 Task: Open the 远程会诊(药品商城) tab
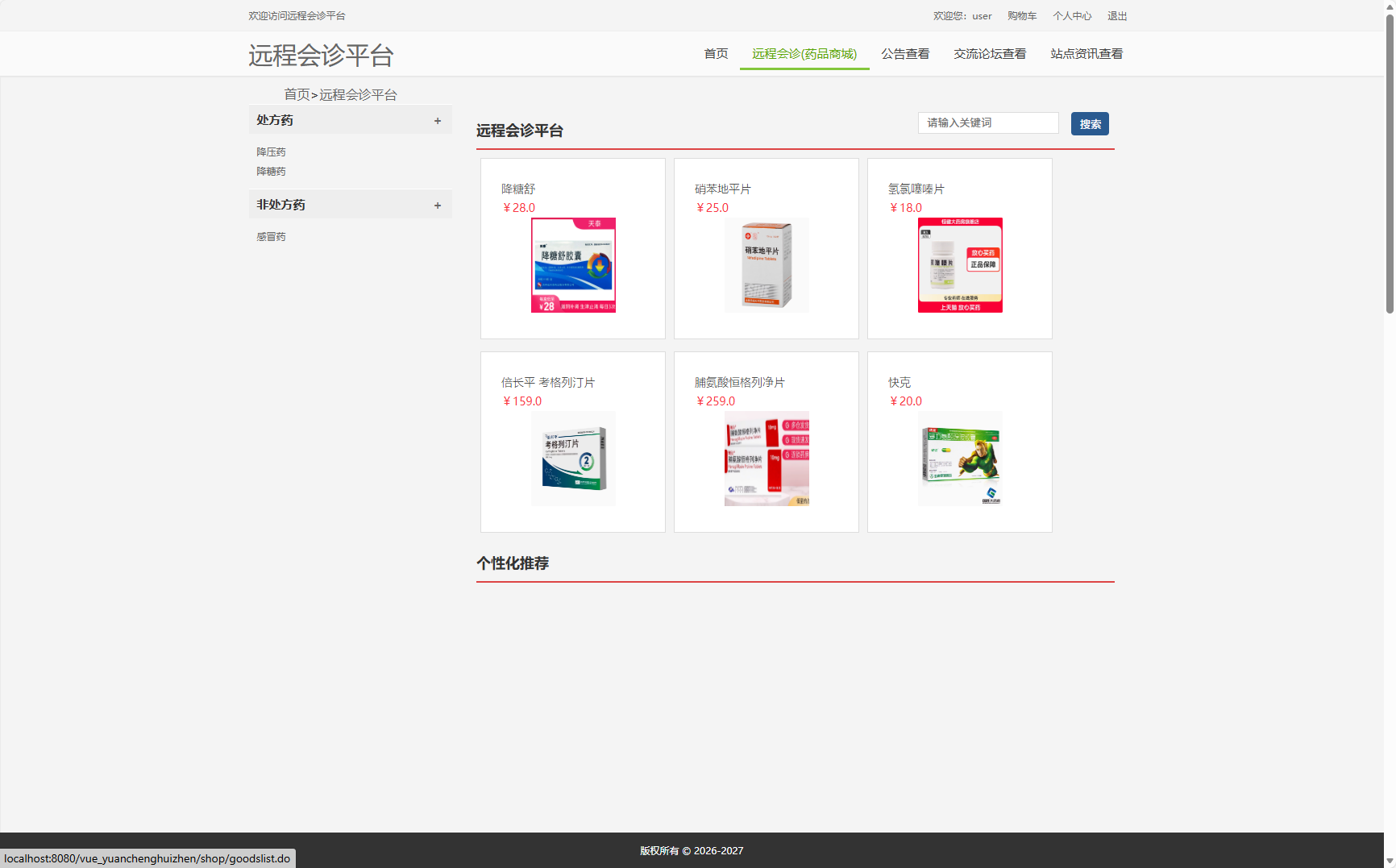click(x=804, y=53)
